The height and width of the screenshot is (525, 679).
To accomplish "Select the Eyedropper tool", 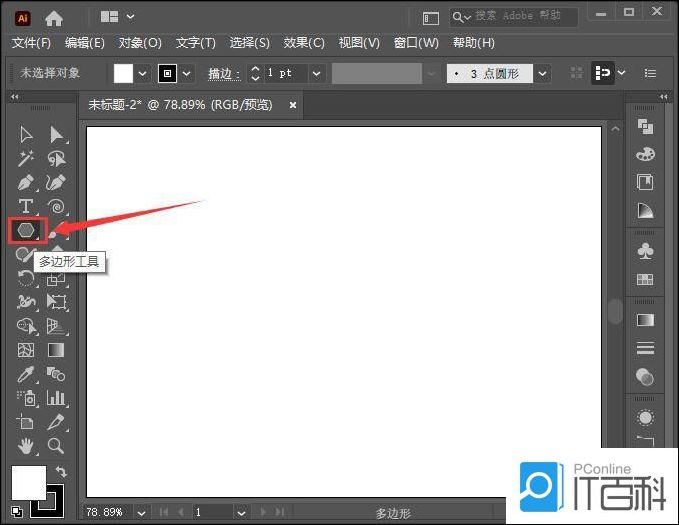I will tap(26, 374).
